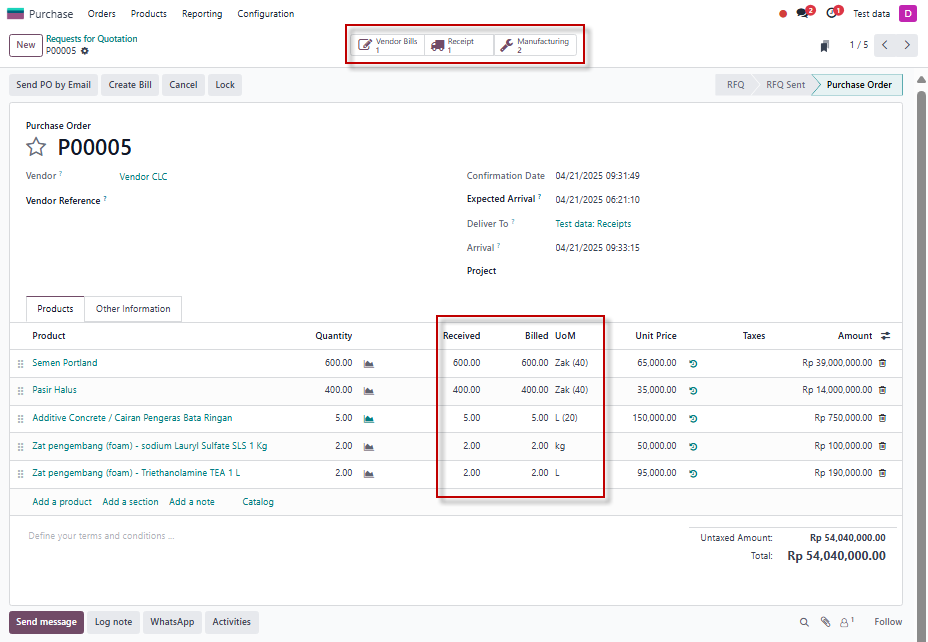Open forecast chart for Triethanolamine TEA row
The width and height of the screenshot is (928, 642).
click(x=369, y=473)
